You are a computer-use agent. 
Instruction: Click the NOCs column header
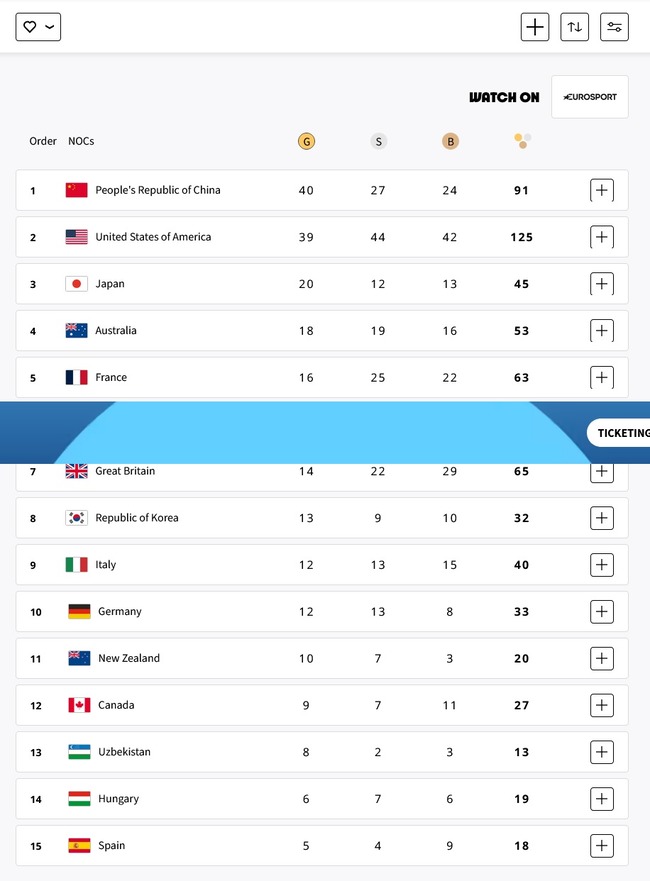coord(81,141)
